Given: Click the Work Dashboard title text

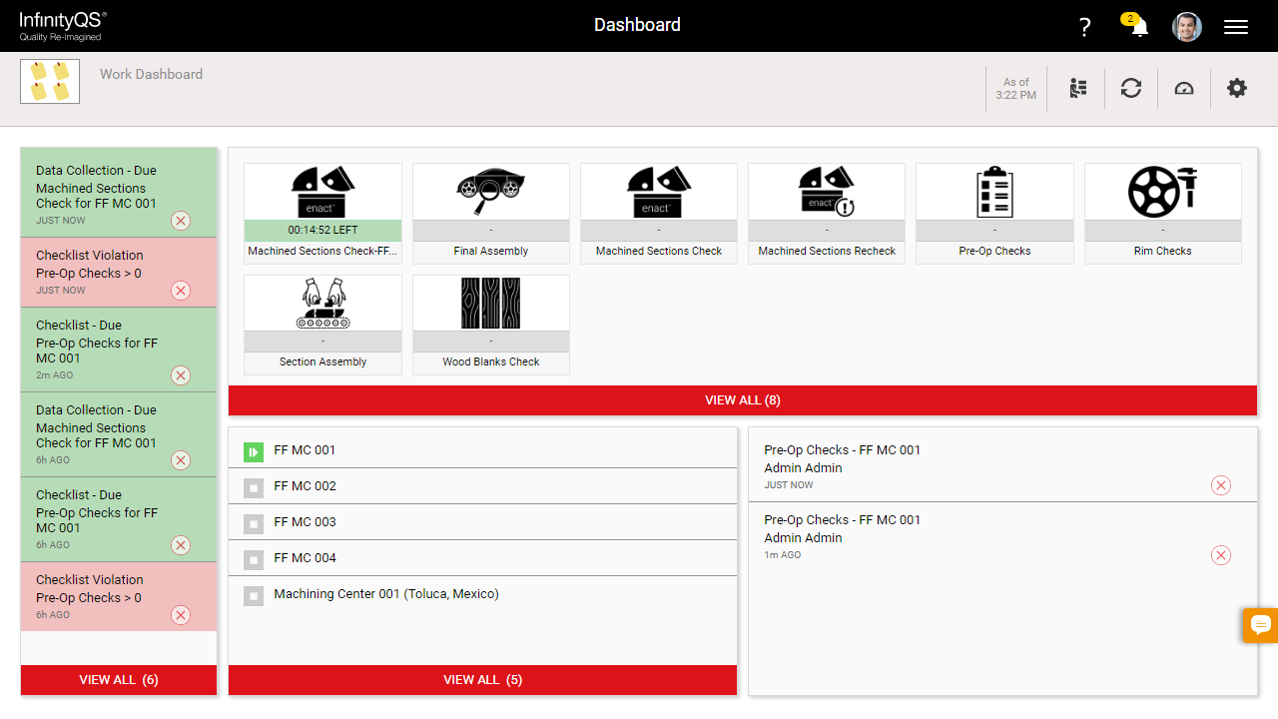Looking at the screenshot, I should [x=151, y=74].
